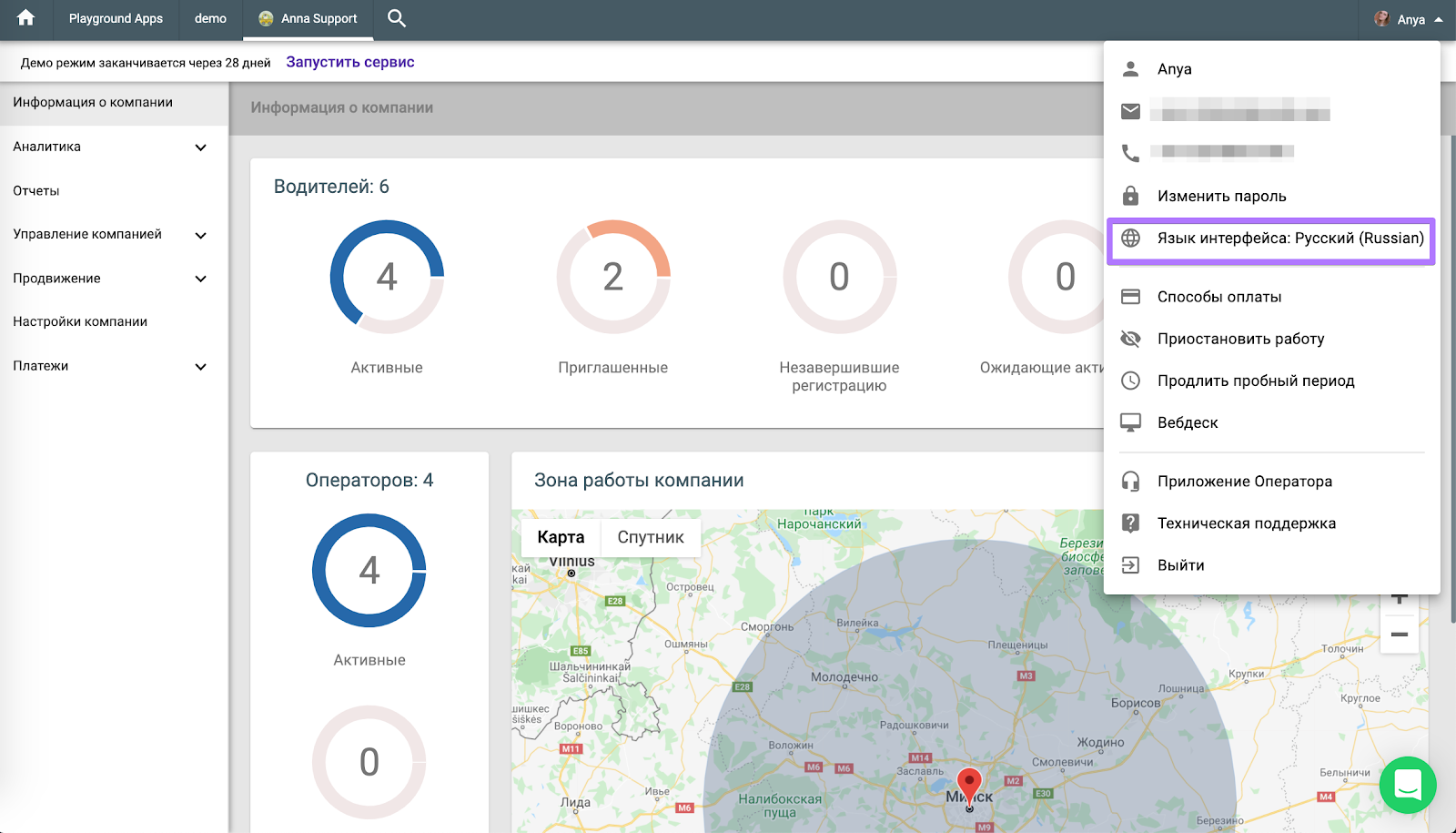Click the crossed-eye pause work icon
Image resolution: width=1456 pixels, height=833 pixels.
point(1130,339)
